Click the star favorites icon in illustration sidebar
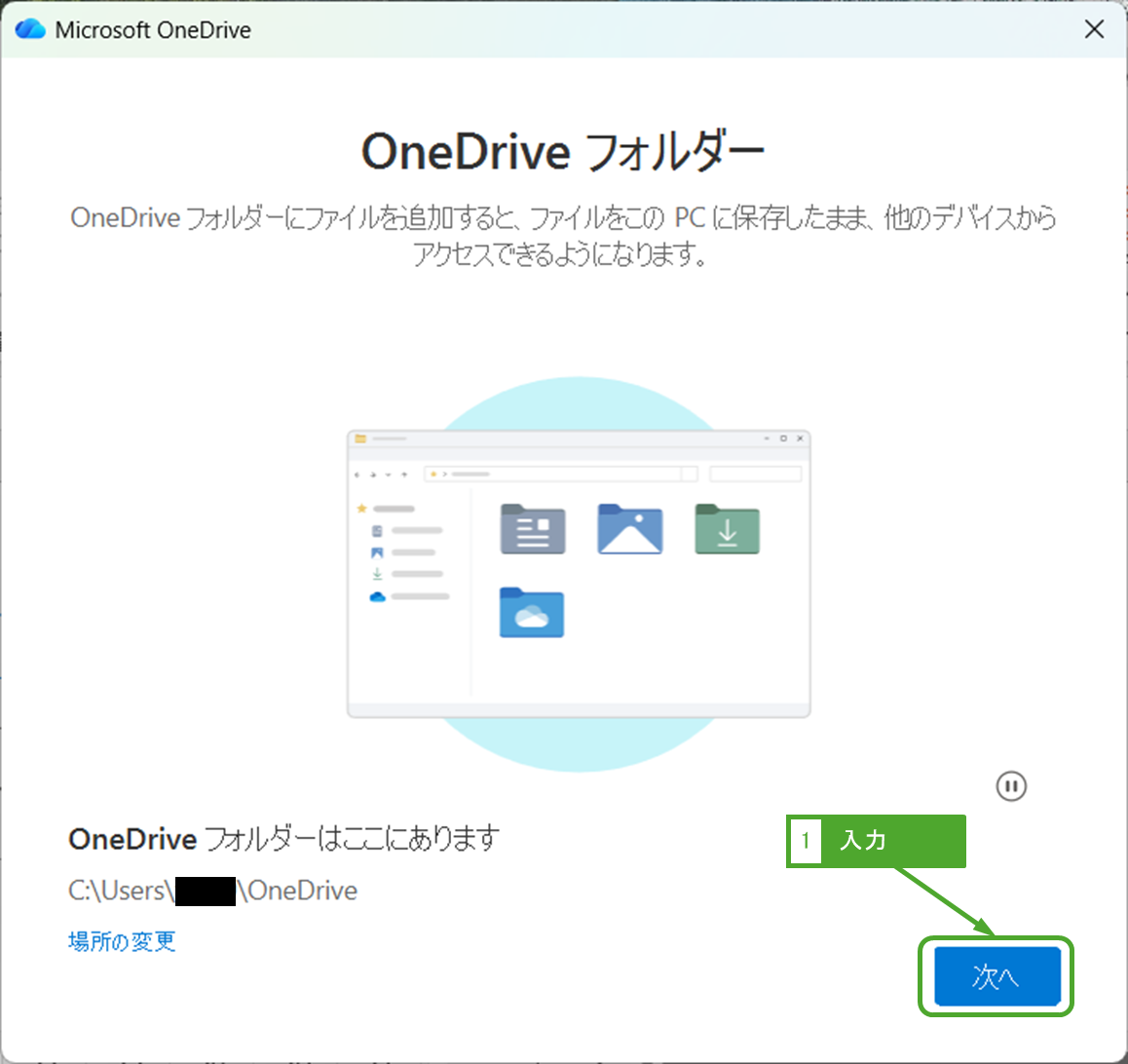Viewport: 1128px width, 1064px height. 361,509
